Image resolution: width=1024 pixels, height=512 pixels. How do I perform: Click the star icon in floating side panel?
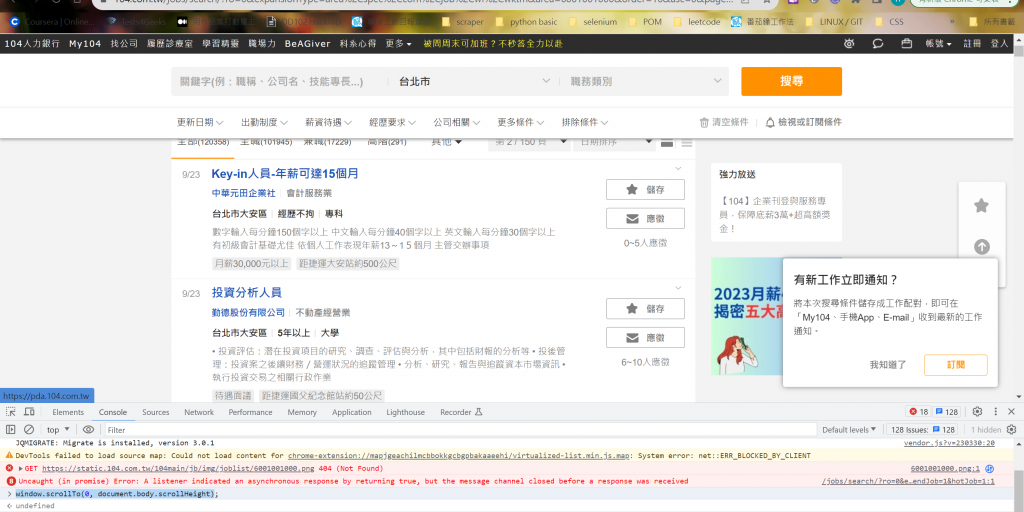[981, 206]
